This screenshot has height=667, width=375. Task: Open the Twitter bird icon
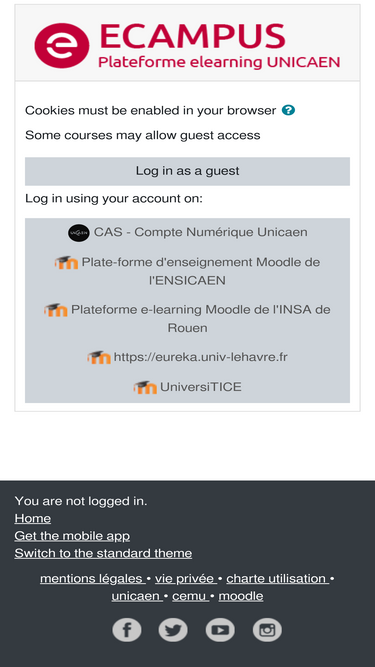[173, 630]
